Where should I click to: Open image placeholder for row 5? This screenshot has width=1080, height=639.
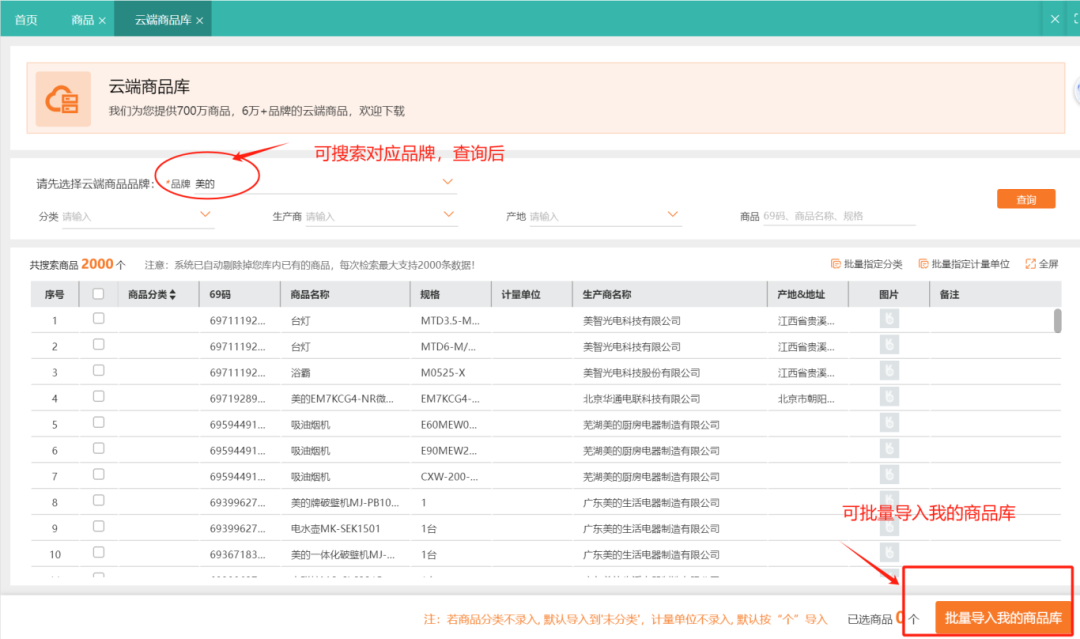889,423
